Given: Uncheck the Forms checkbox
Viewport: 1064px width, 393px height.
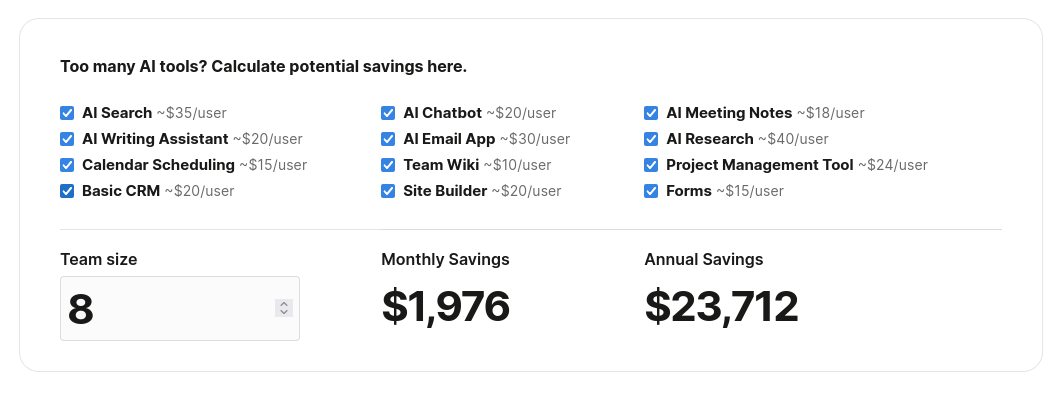Looking at the screenshot, I should tap(651, 191).
